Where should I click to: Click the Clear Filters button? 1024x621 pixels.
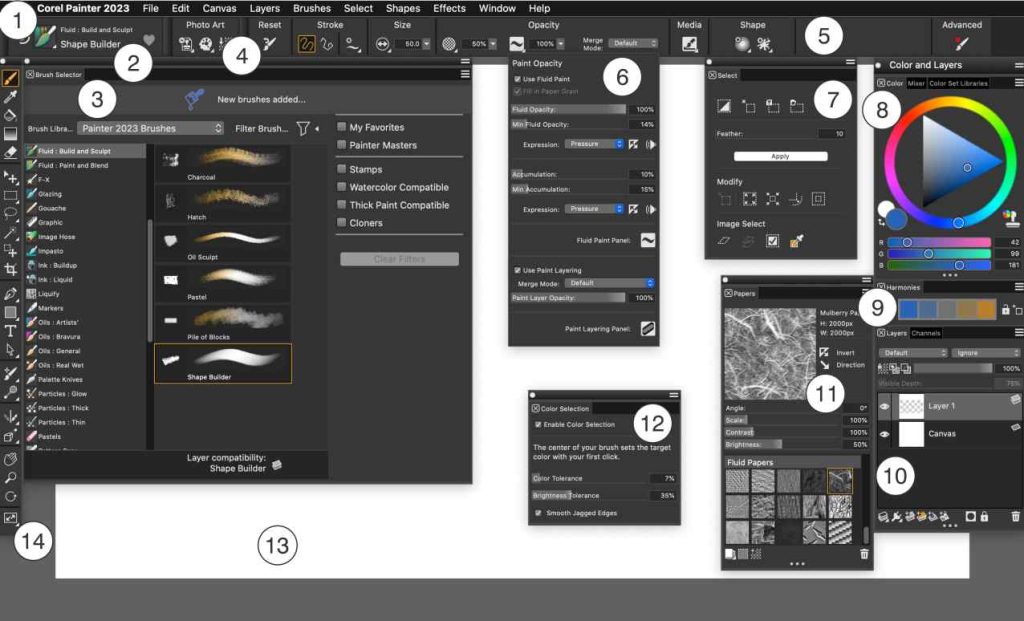point(400,259)
